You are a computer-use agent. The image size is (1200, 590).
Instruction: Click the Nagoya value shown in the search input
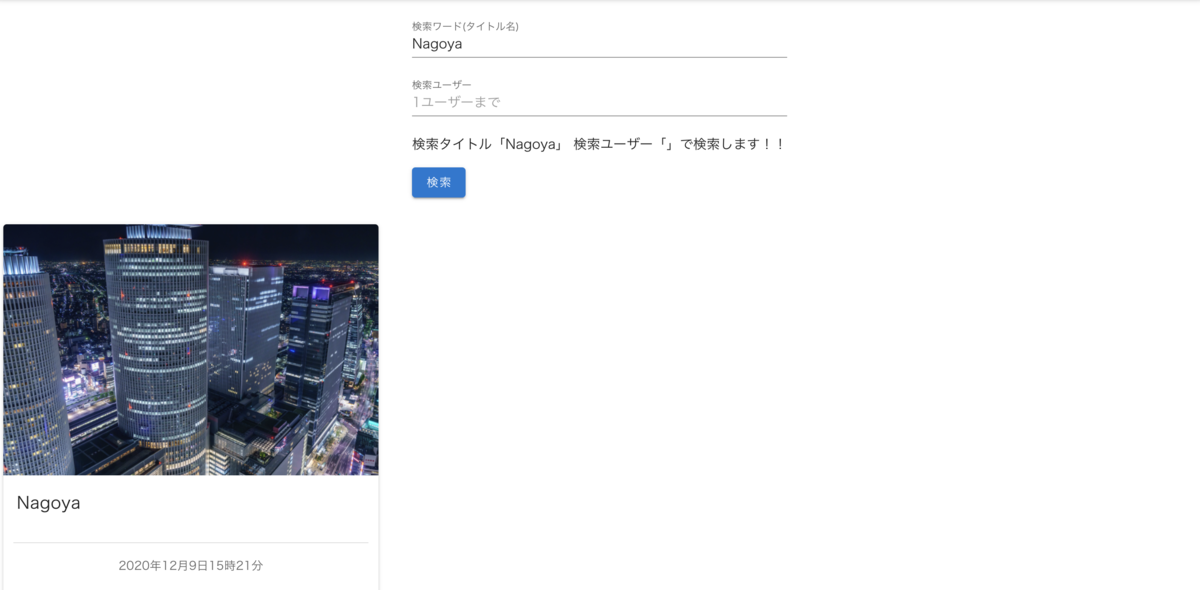pyautogui.click(x=436, y=44)
